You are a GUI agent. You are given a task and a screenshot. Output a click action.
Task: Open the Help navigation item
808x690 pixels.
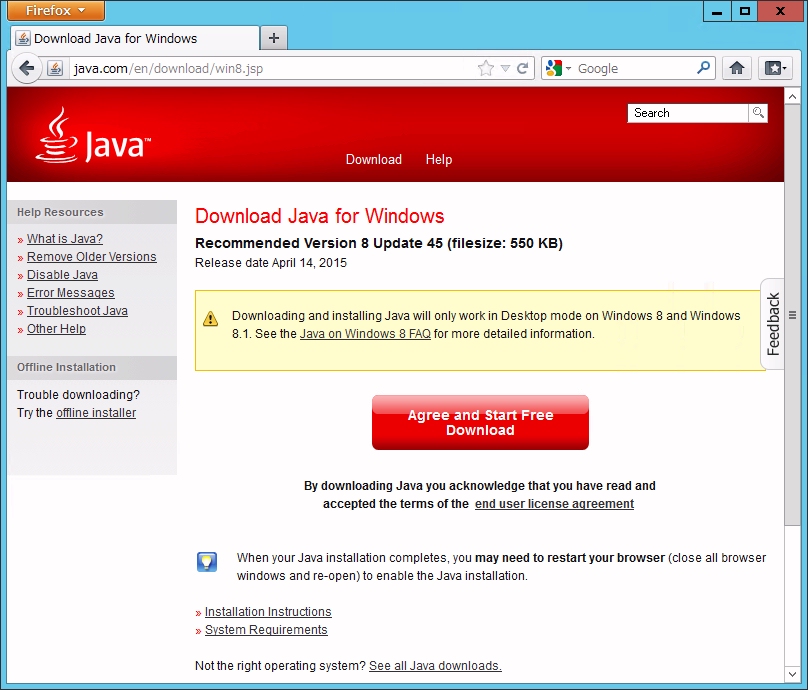click(438, 159)
